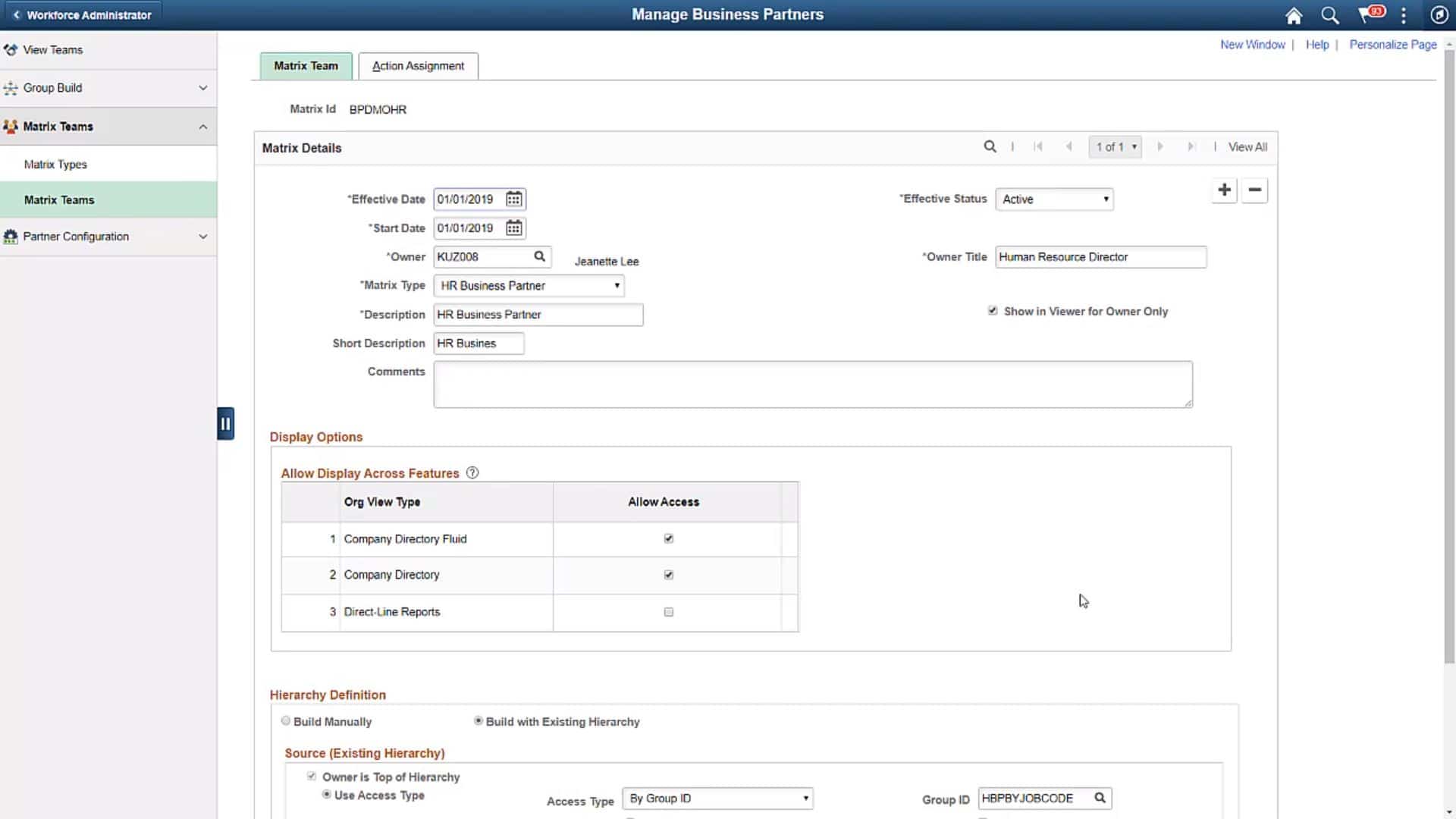Click inside the Comments field
Image resolution: width=1456 pixels, height=819 pixels.
(811, 384)
